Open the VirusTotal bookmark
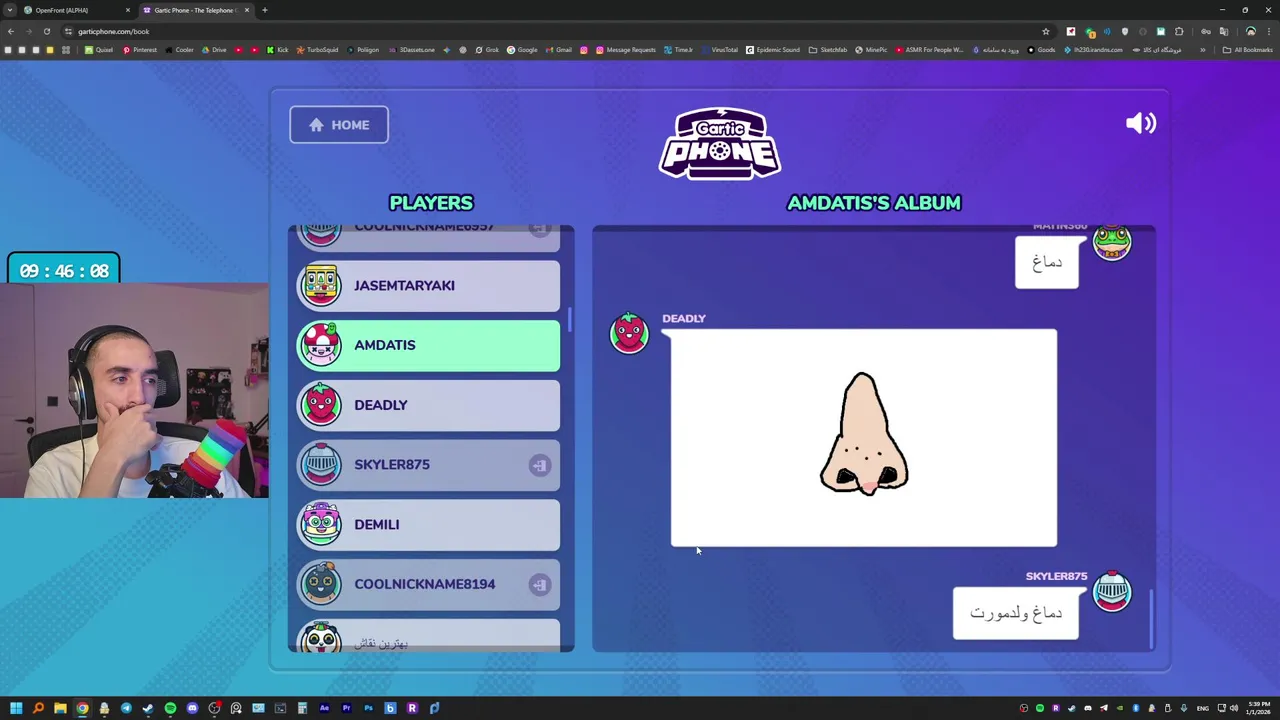The height and width of the screenshot is (720, 1280). pyautogui.click(x=719, y=50)
